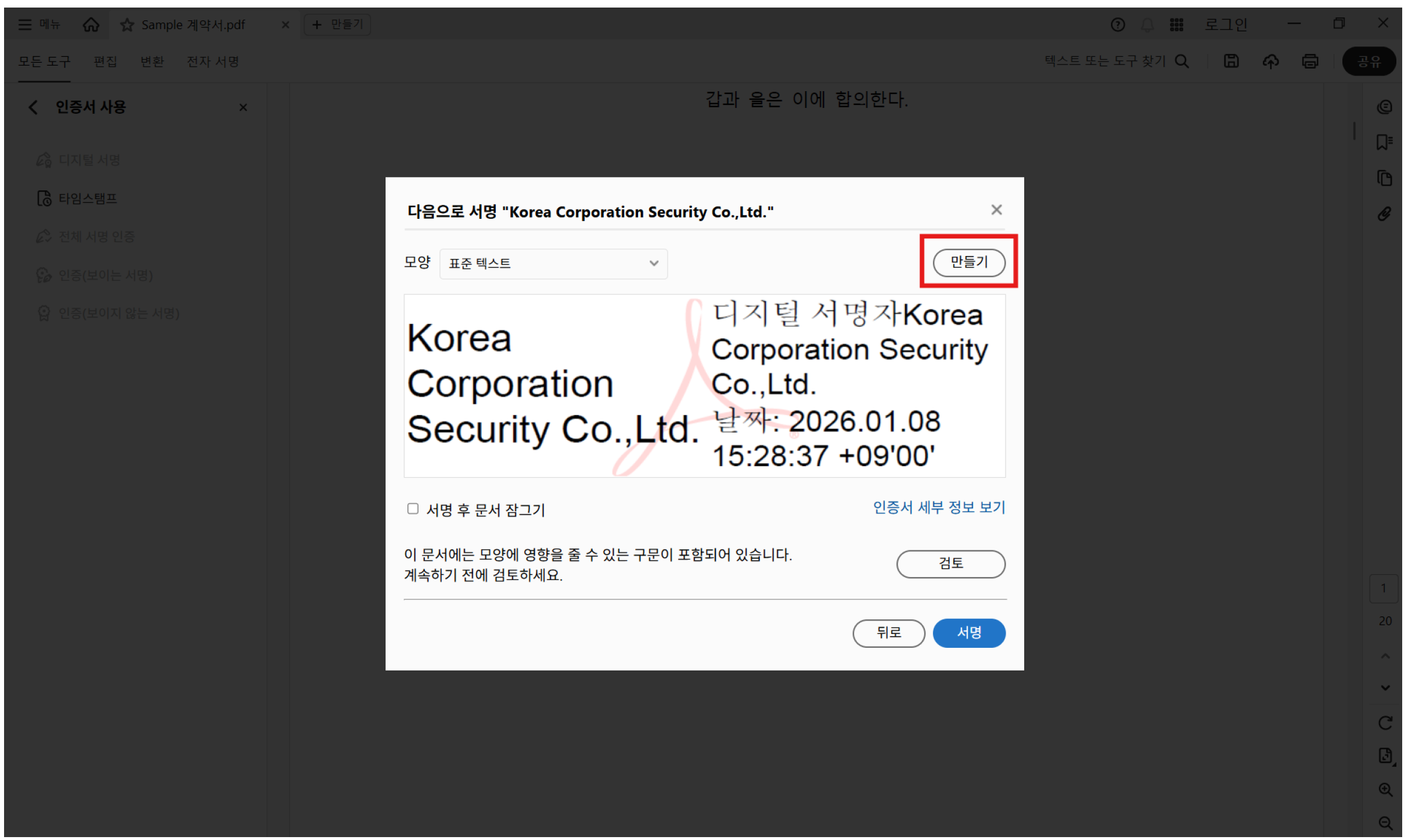
Task: Save the PDF document
Action: [x=1231, y=61]
